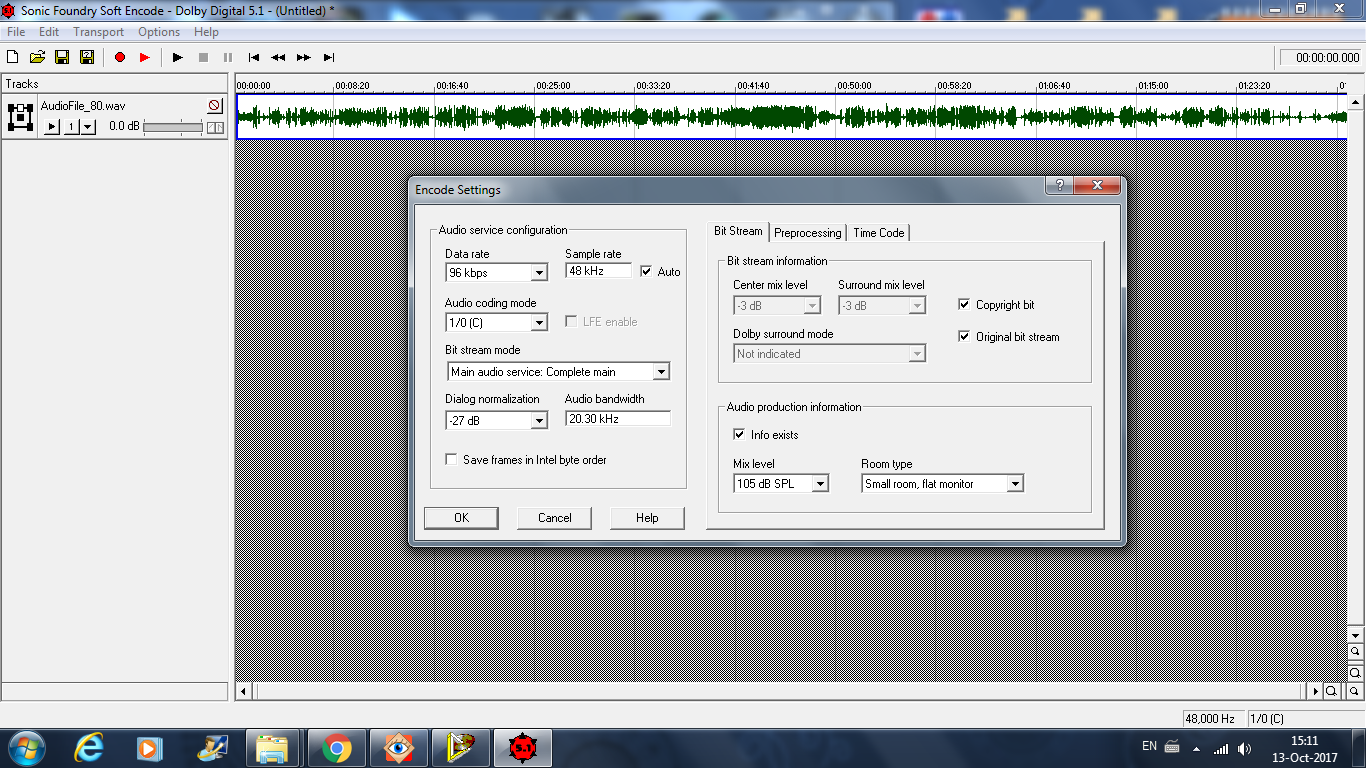
Task: Open the Bit stream mode dropdown
Action: point(661,372)
